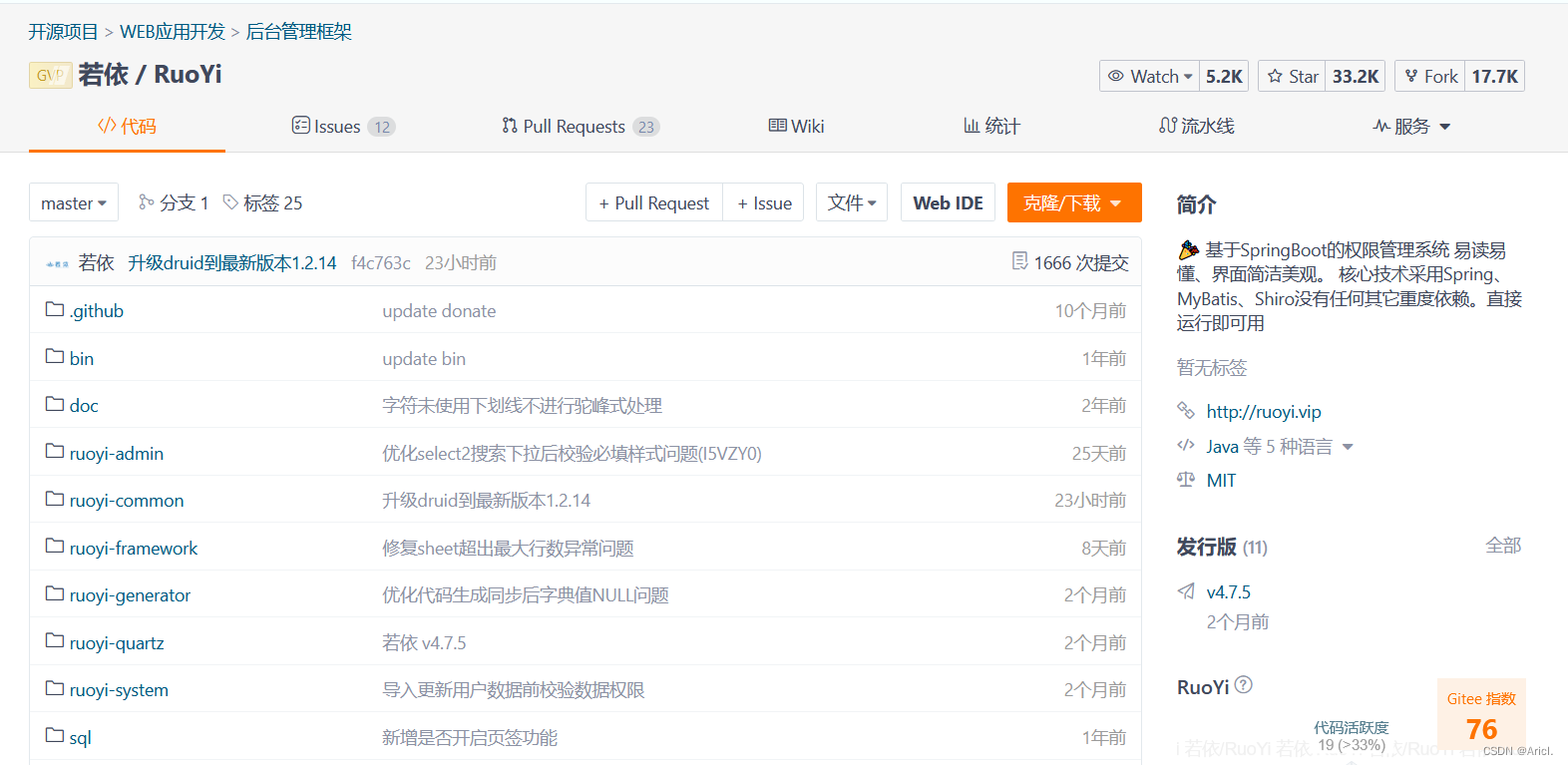Click the release paper-plane icon by v4.7.5
This screenshot has height=765, width=1568.
tap(1186, 591)
